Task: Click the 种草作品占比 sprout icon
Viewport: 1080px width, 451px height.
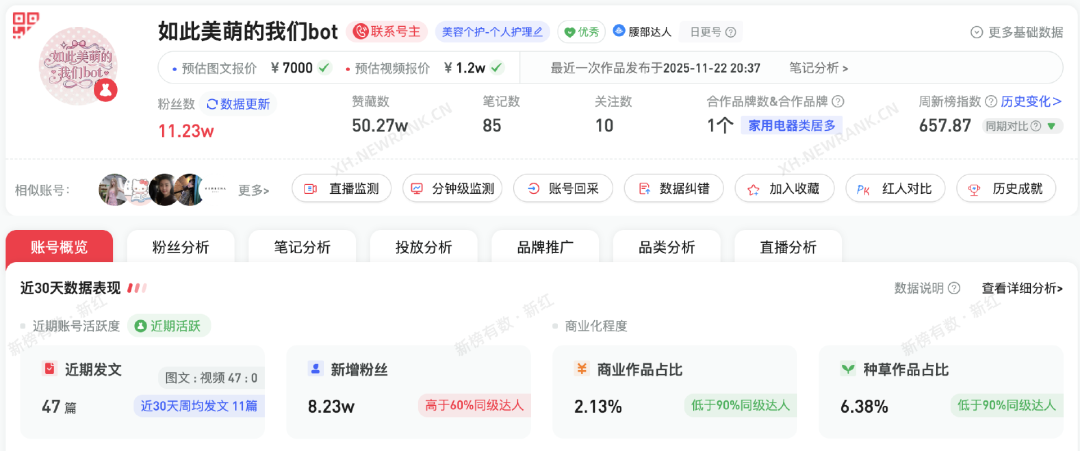Action: click(847, 369)
